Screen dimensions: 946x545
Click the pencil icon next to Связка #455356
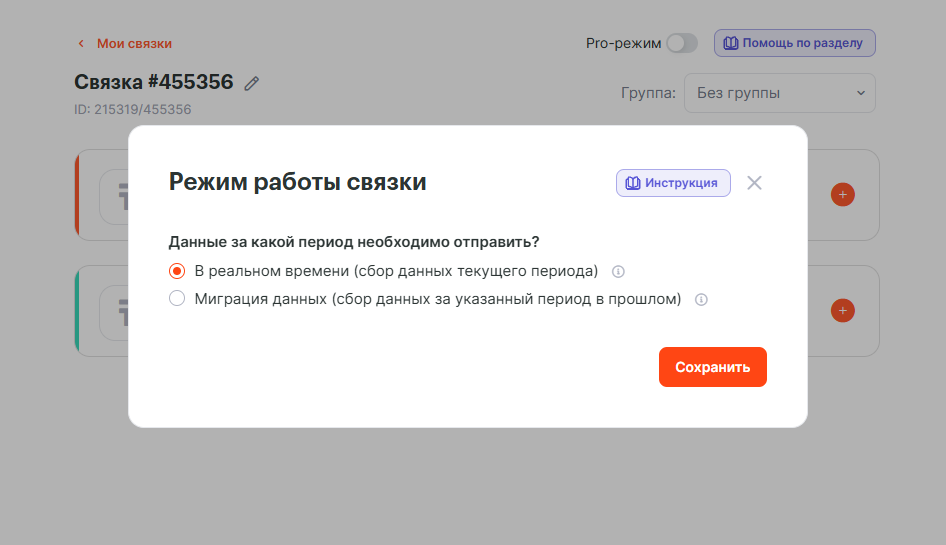pyautogui.click(x=252, y=83)
